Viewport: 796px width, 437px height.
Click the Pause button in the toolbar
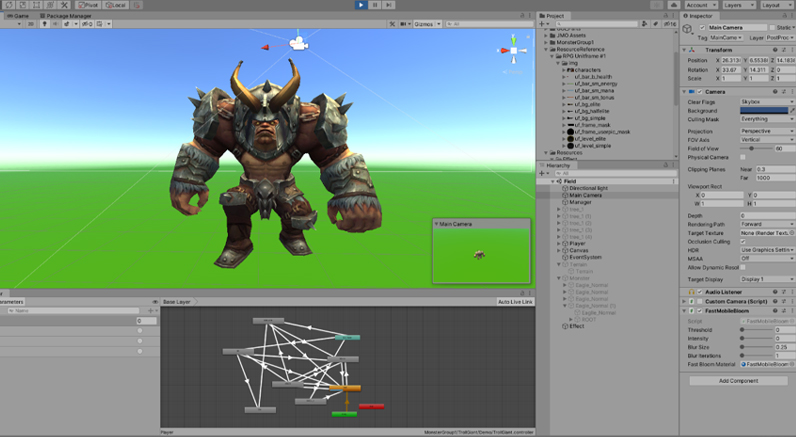pos(374,5)
